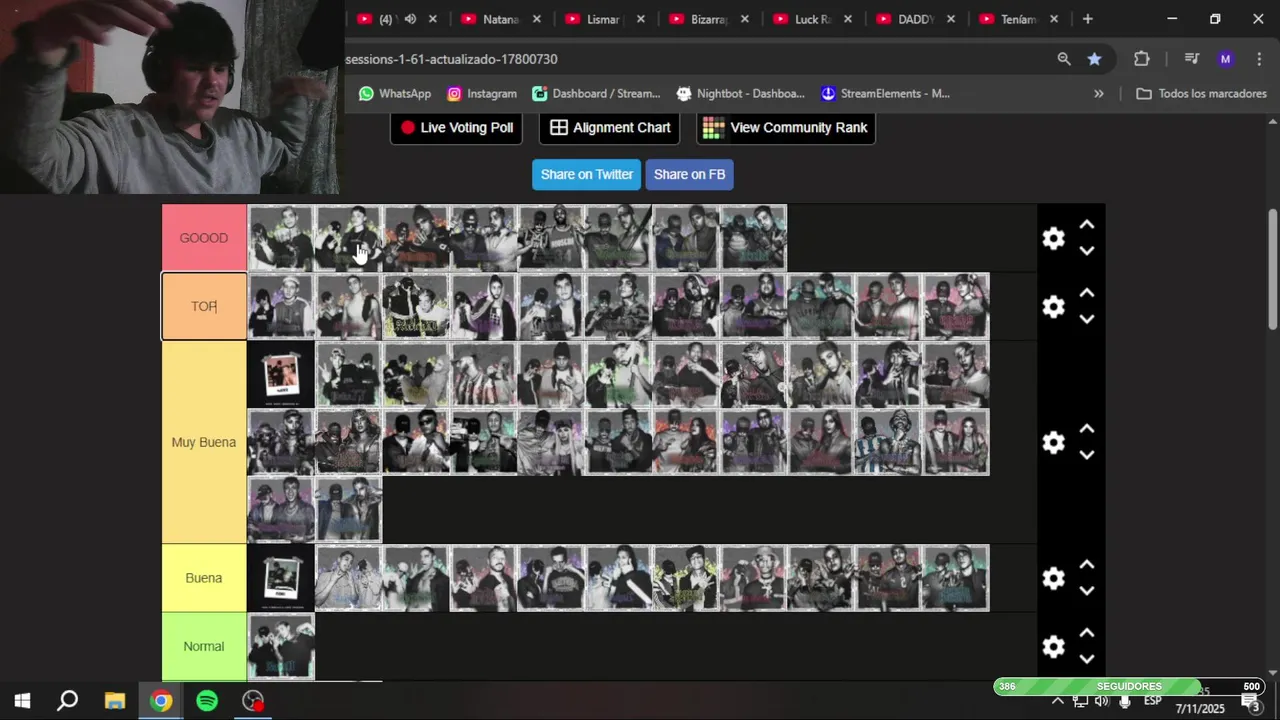
Task: Click the address bar URL text
Action: [x=451, y=59]
